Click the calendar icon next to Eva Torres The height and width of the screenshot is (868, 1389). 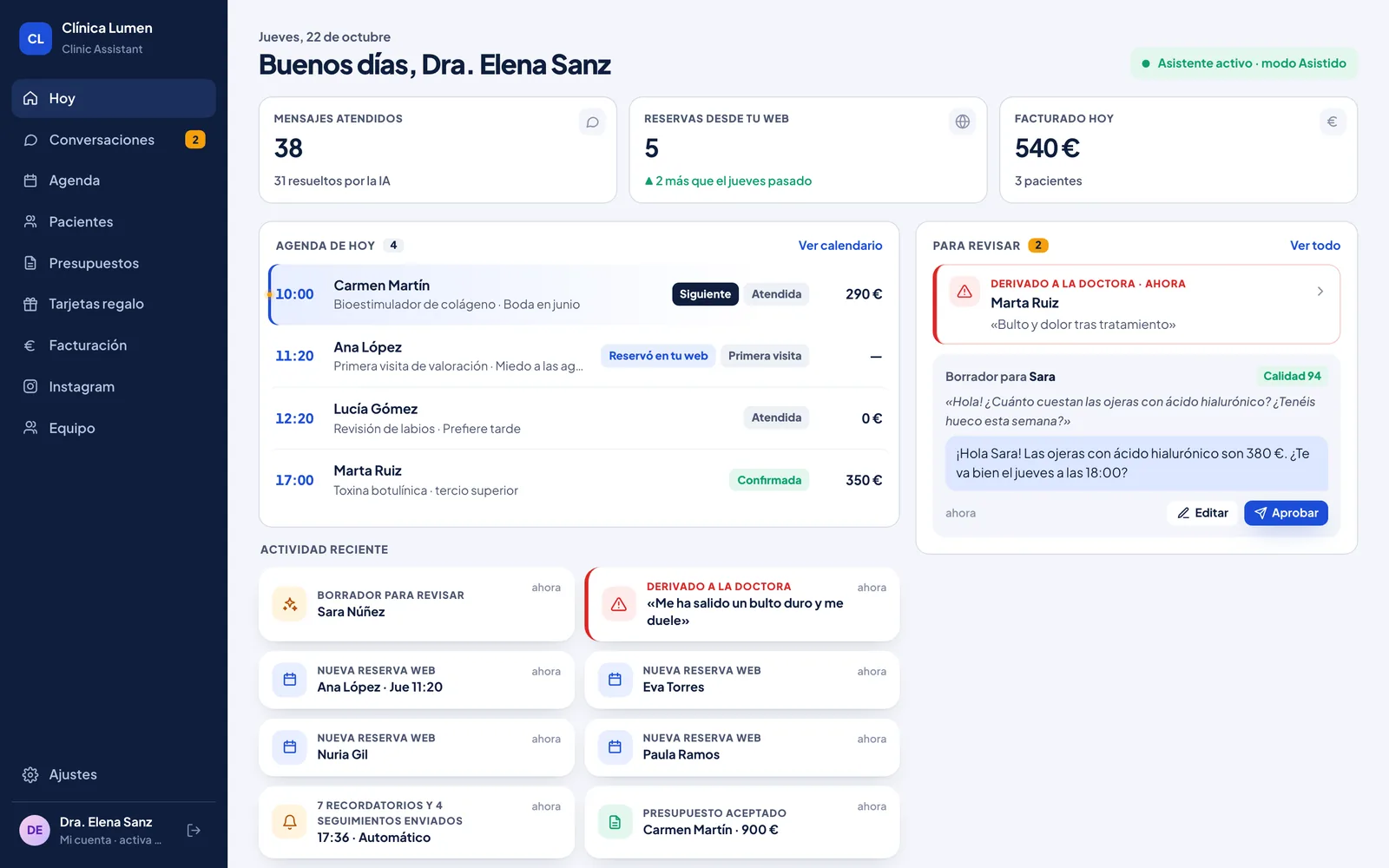[x=616, y=680]
